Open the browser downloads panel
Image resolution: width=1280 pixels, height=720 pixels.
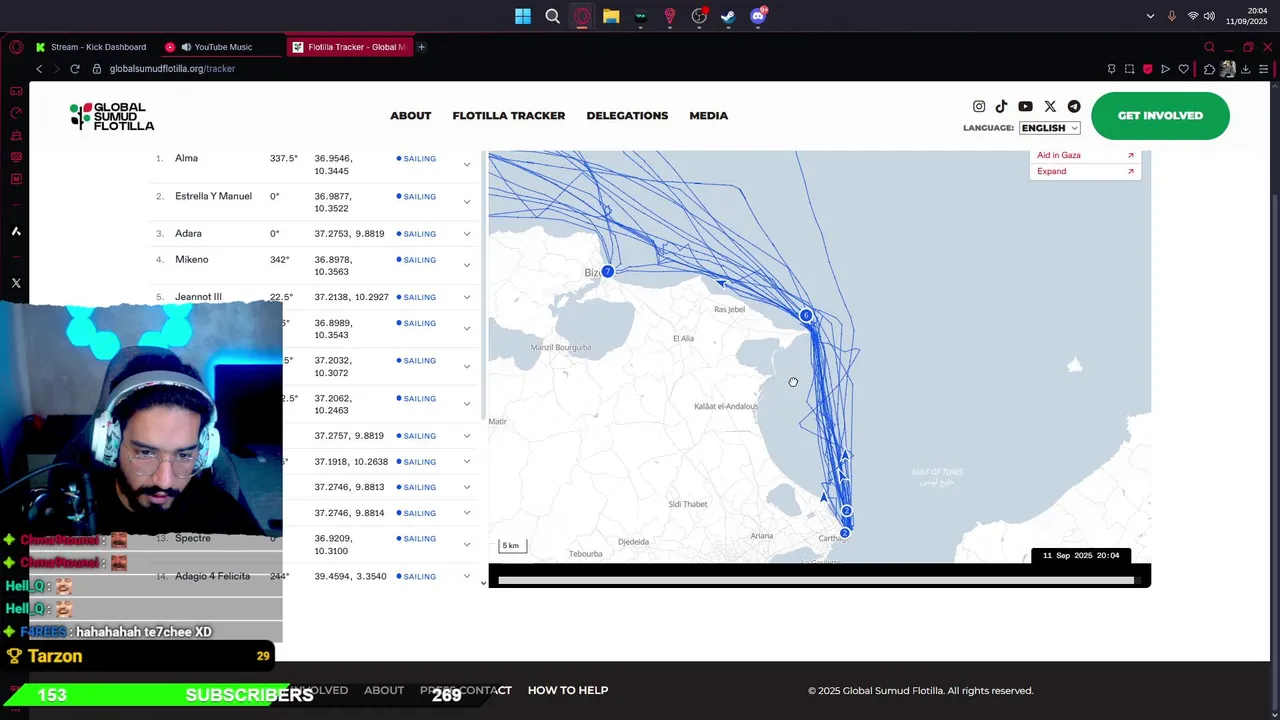[x=1246, y=69]
